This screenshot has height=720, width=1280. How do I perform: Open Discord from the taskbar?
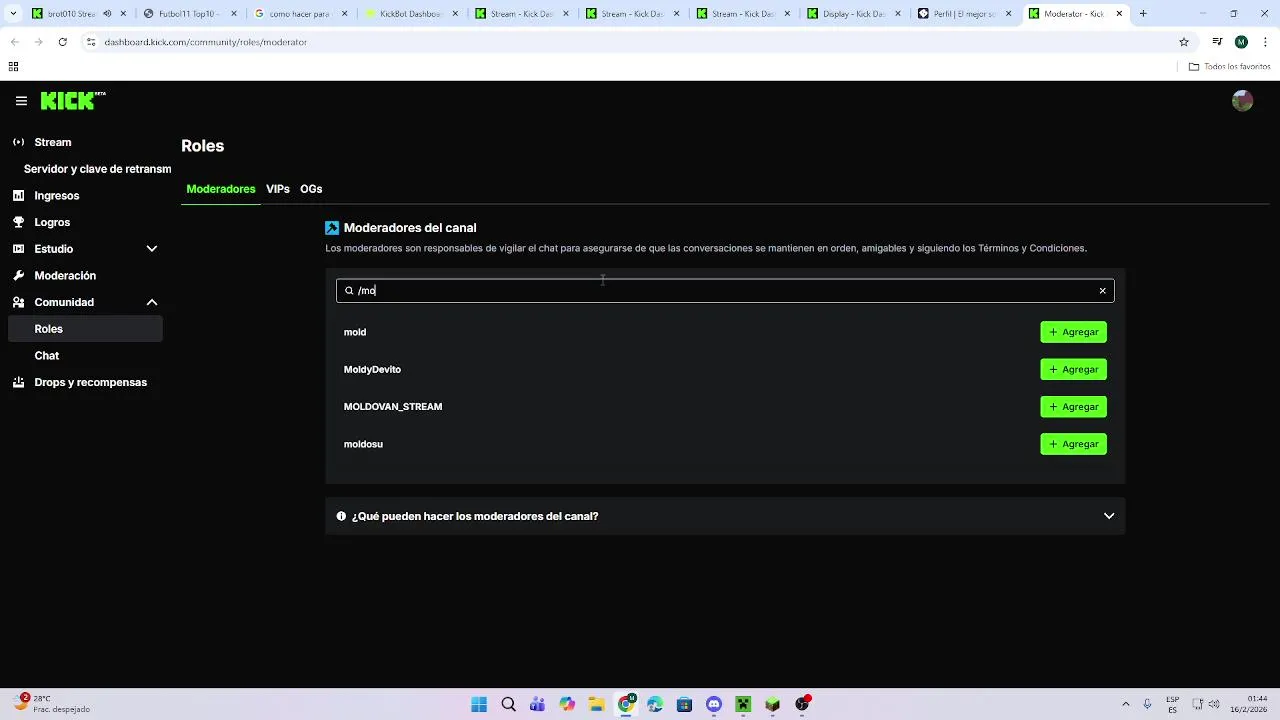coord(714,704)
